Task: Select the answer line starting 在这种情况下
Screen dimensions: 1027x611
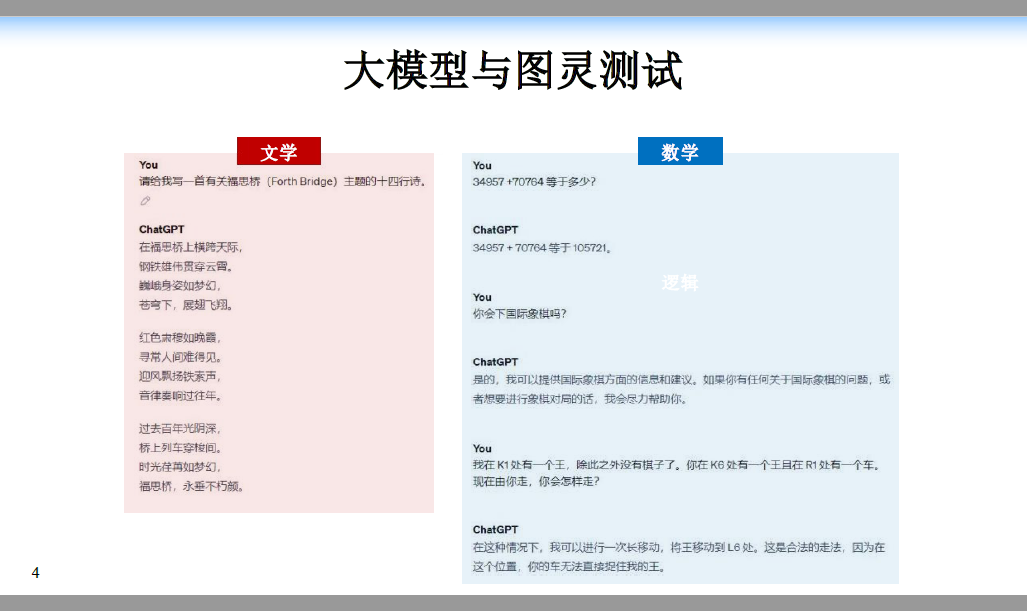Action: 679,547
